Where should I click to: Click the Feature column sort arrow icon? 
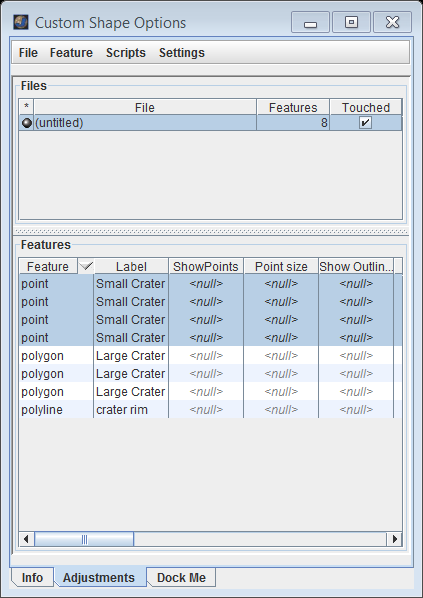coord(86,266)
